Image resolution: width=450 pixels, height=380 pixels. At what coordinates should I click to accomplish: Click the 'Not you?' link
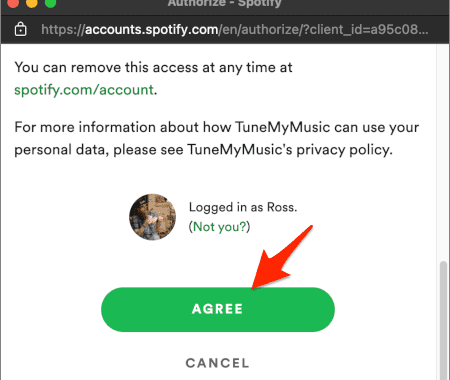click(x=219, y=227)
